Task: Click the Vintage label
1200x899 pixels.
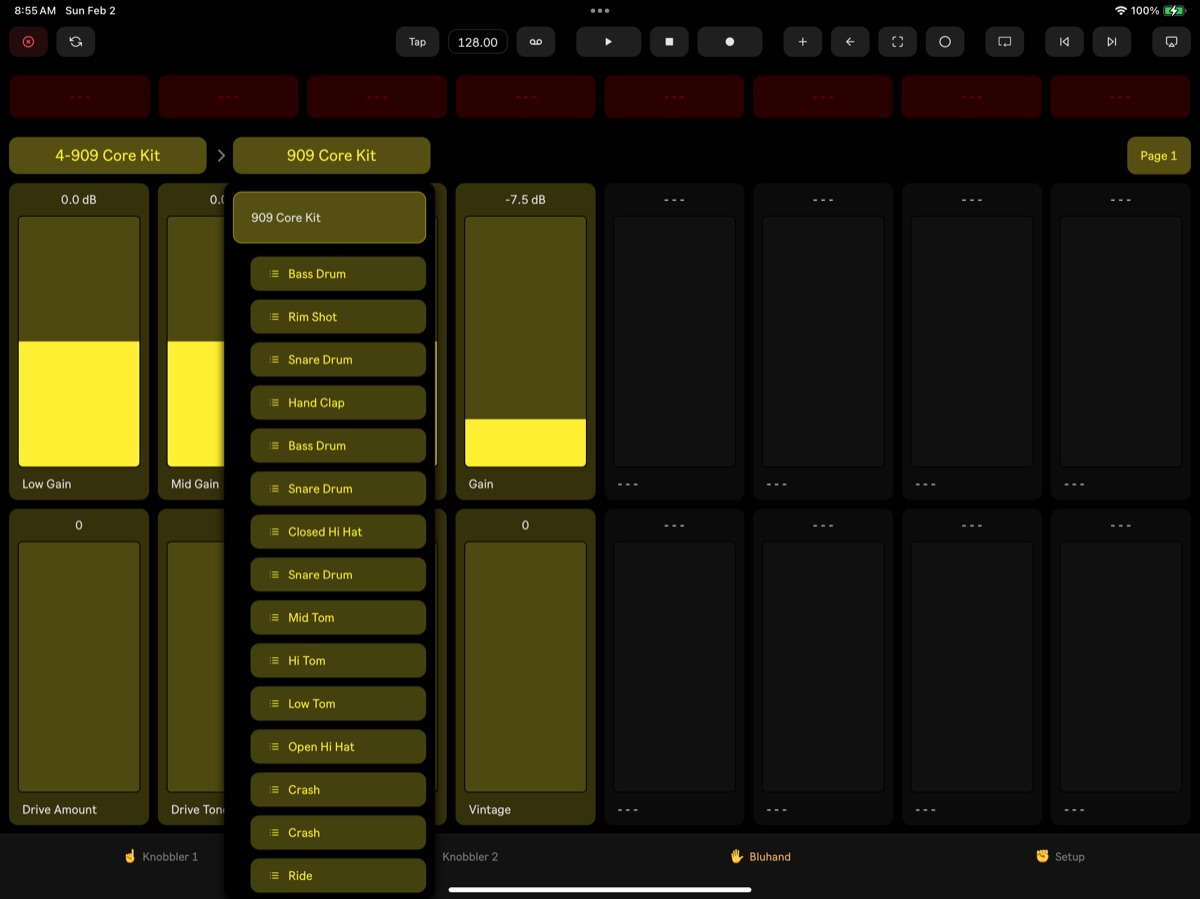Action: (490, 810)
